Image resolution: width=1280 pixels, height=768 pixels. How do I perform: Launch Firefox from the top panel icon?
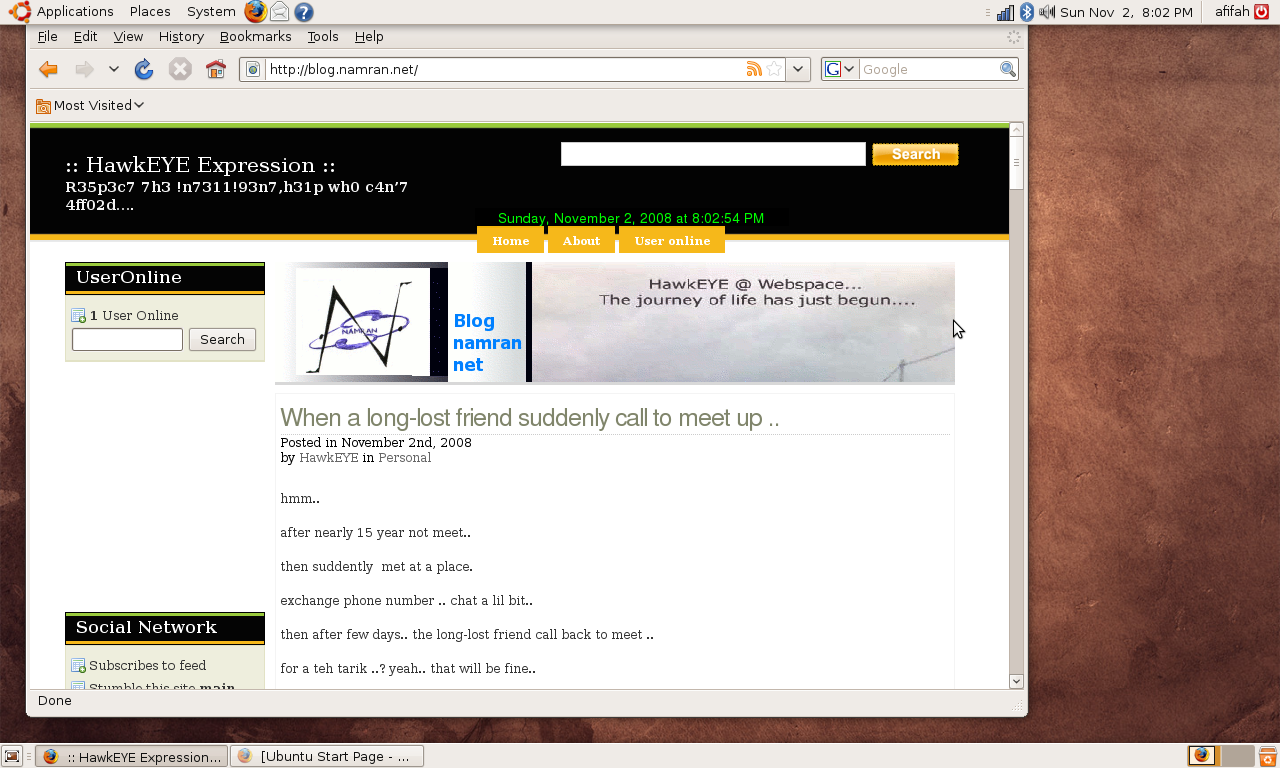coord(256,12)
